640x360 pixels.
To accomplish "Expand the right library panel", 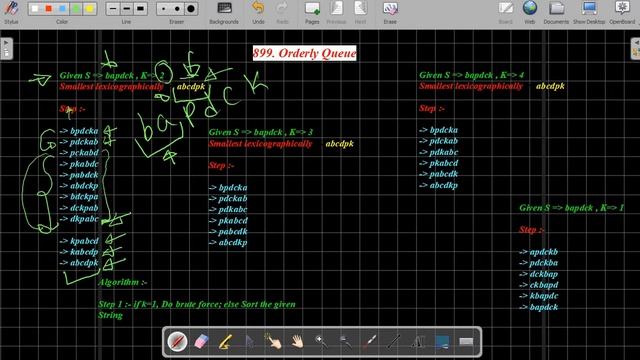I will pyautogui.click(x=635, y=49).
